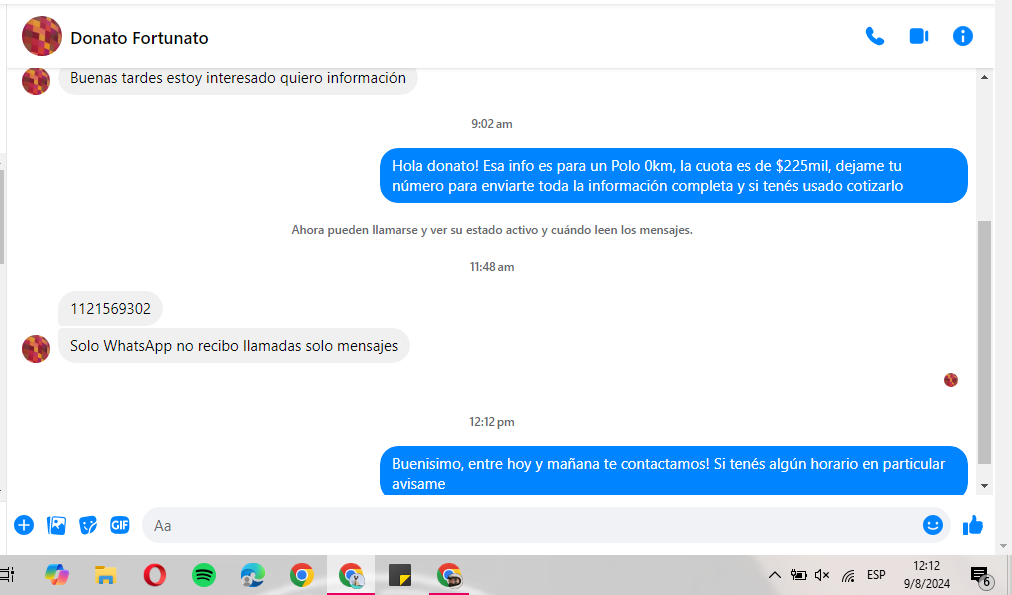Viewport: 1012px width, 595px height.
Task: Open Donato Fortunato's profile from the header name
Action: pos(139,38)
